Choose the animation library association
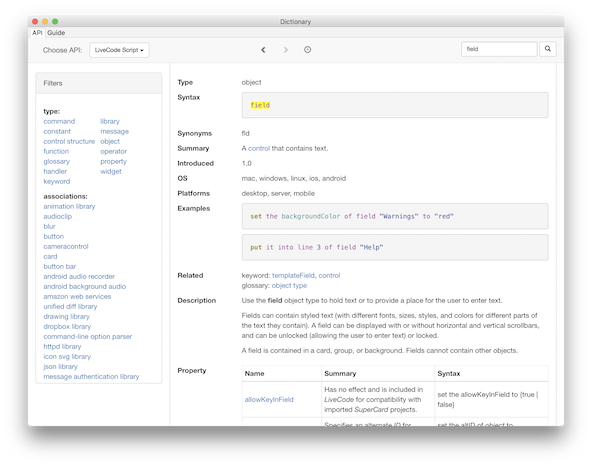592x466 pixels. pos(69,207)
